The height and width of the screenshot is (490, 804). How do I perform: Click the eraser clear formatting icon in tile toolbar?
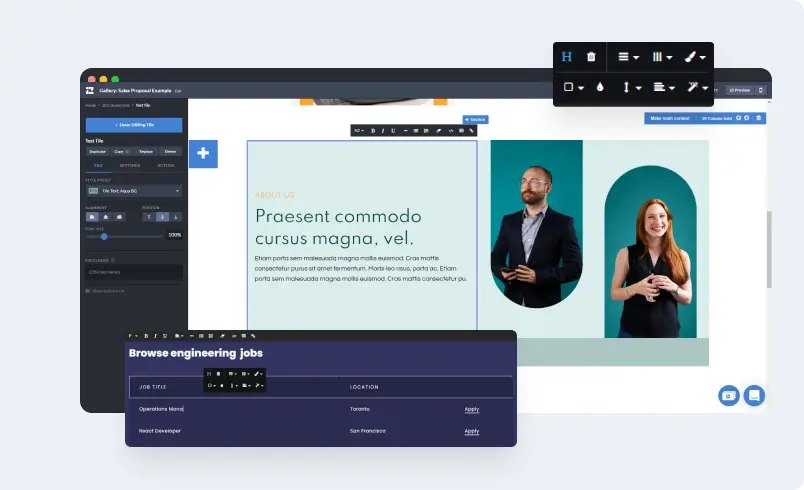click(438, 131)
